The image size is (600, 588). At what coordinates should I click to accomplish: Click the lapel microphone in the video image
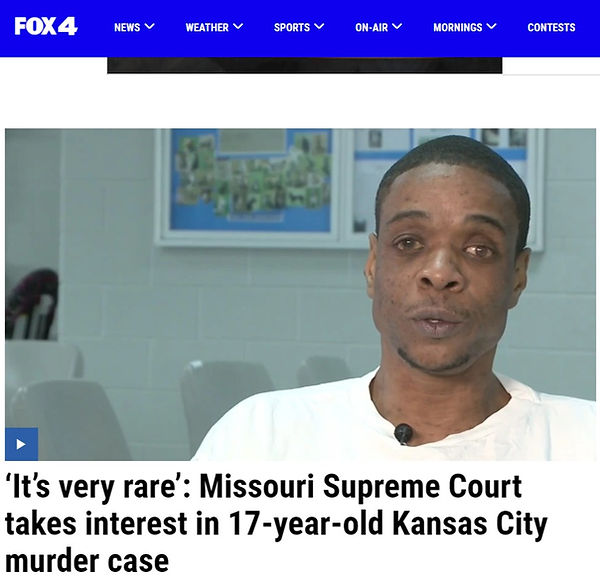(x=403, y=434)
